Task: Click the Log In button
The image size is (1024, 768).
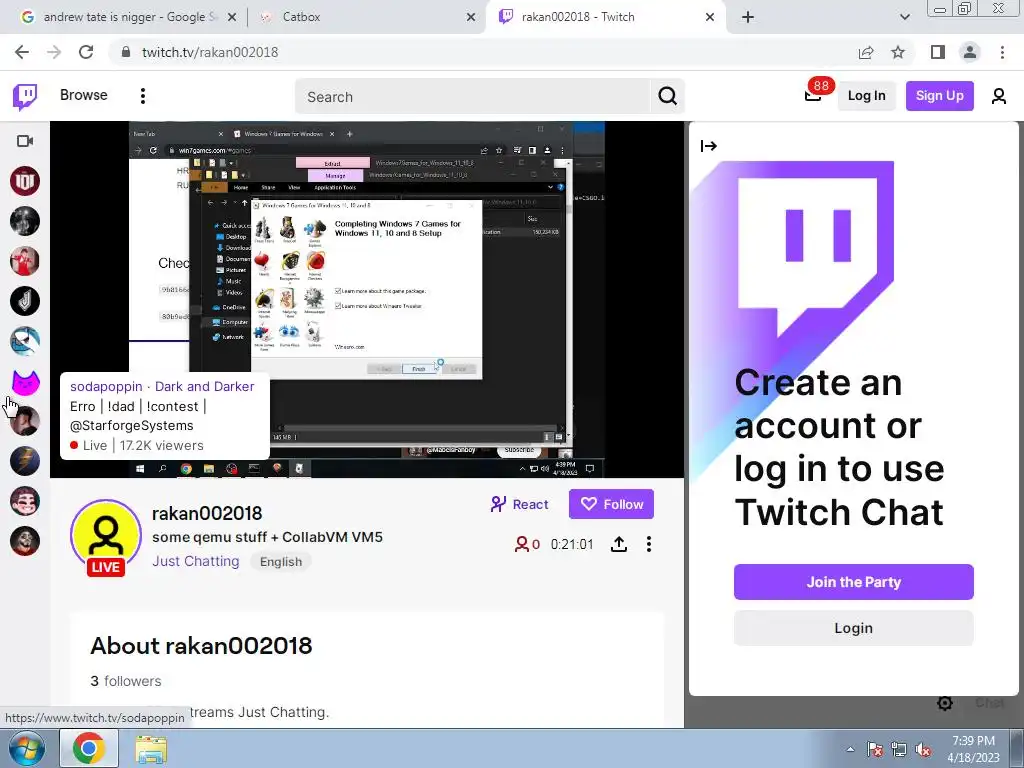Action: (867, 96)
